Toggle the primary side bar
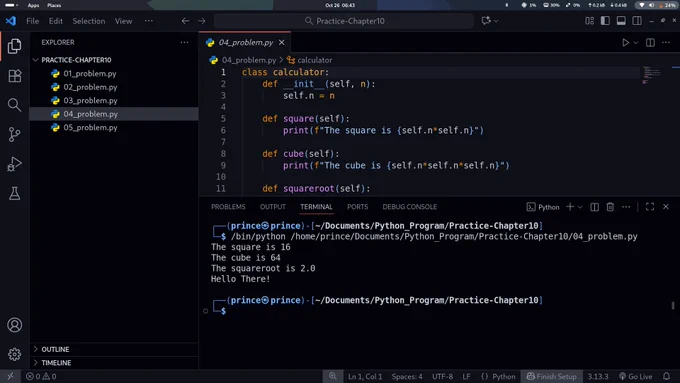Viewport: 680px width, 383px height. [605, 21]
